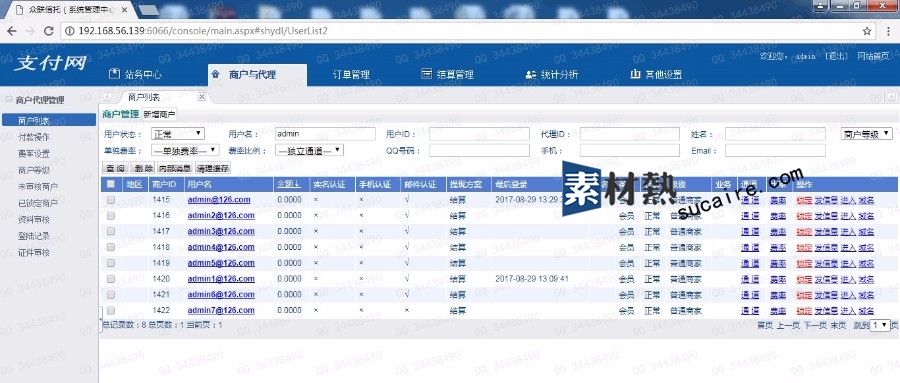Click the 手机 input field
Screen dimensions: 900x383
(630, 150)
